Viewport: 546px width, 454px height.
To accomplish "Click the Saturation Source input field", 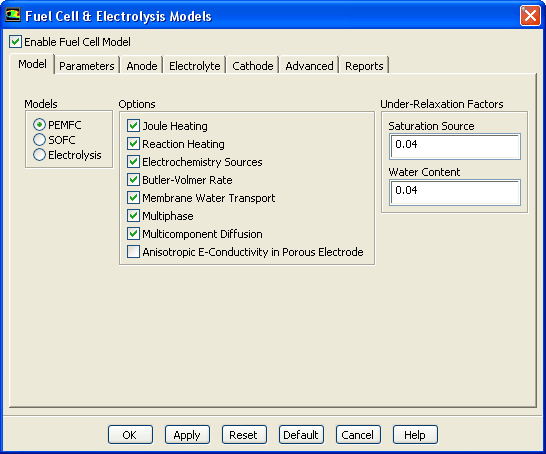I will pos(455,146).
